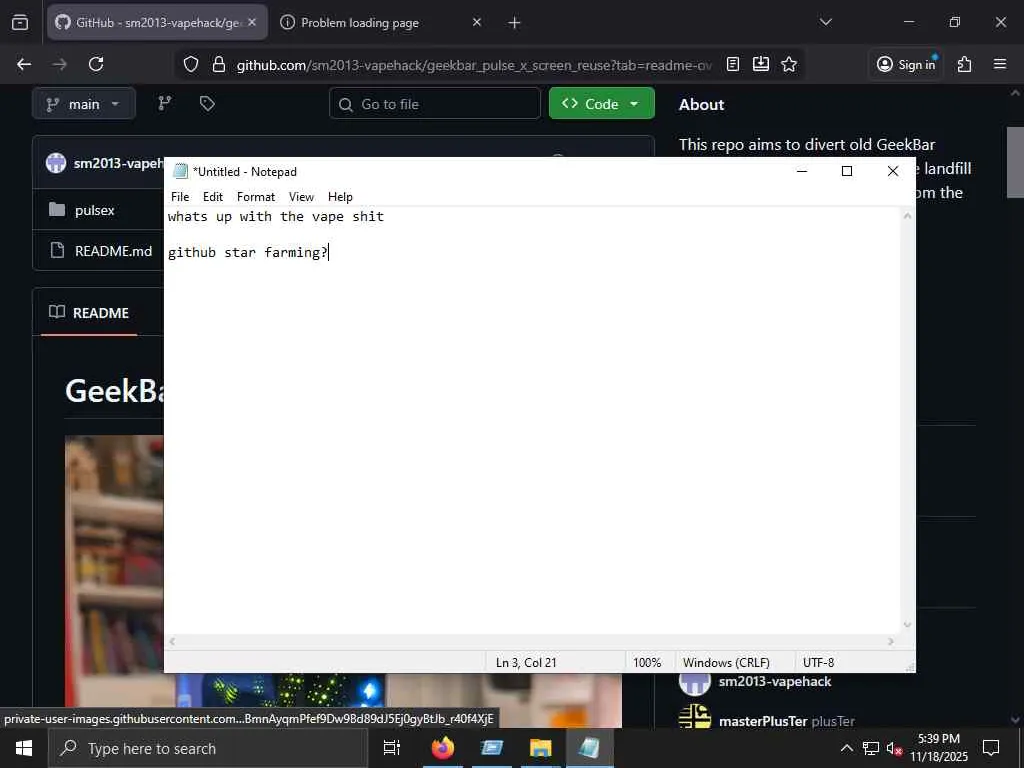Open Notepad File menu
Image resolution: width=1024 pixels, height=768 pixels.
(180, 197)
